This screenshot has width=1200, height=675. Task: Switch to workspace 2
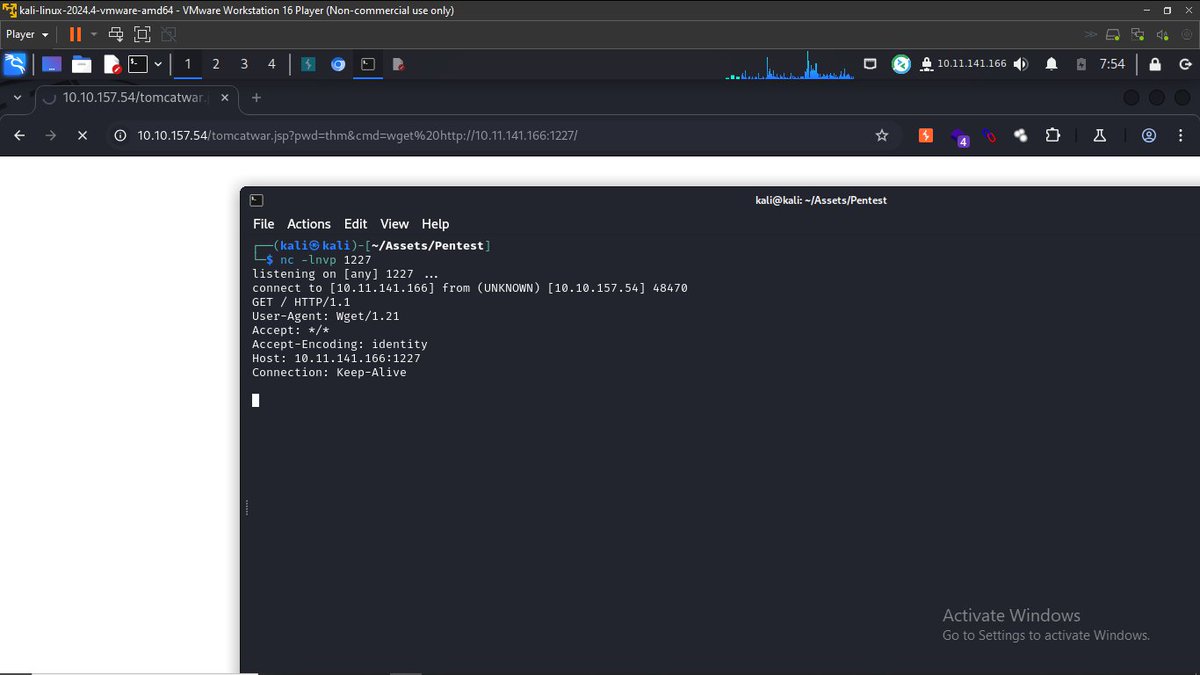coord(216,64)
